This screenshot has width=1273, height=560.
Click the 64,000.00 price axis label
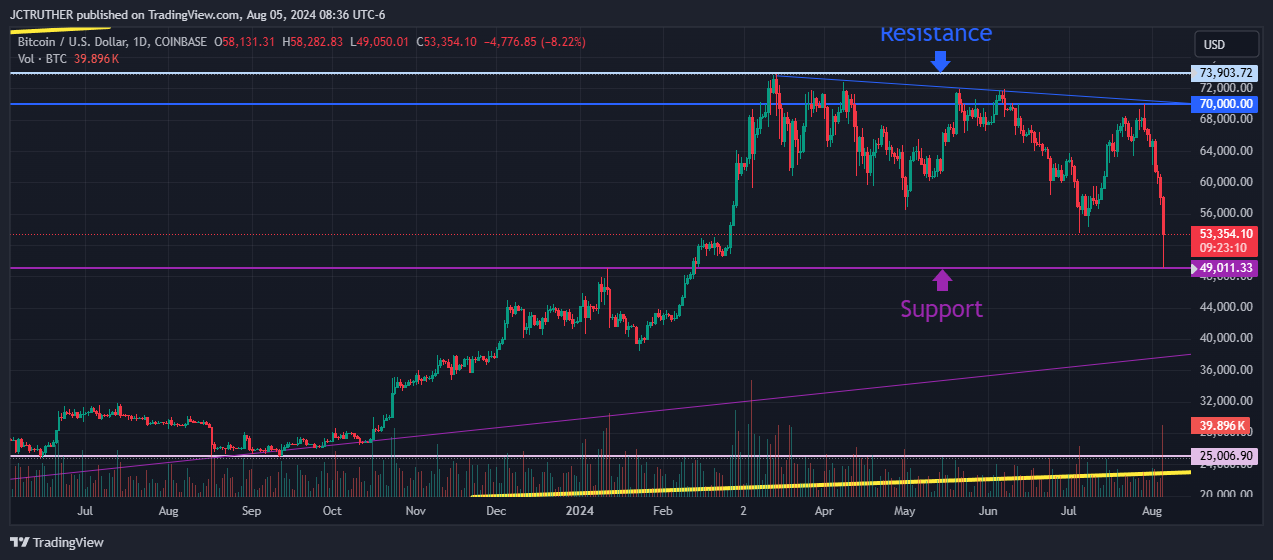[1226, 151]
